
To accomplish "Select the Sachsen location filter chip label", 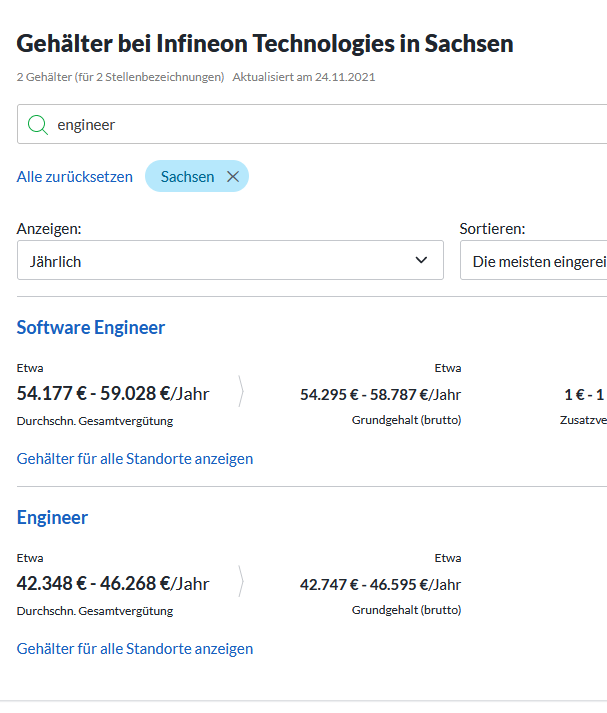I will point(187,177).
